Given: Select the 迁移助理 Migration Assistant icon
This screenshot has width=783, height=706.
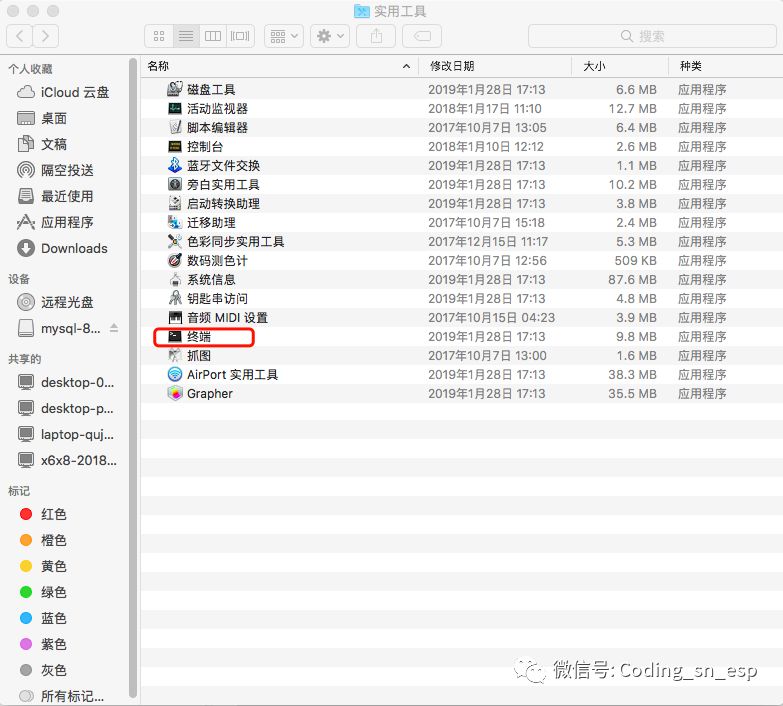Looking at the screenshot, I should click(x=175, y=222).
